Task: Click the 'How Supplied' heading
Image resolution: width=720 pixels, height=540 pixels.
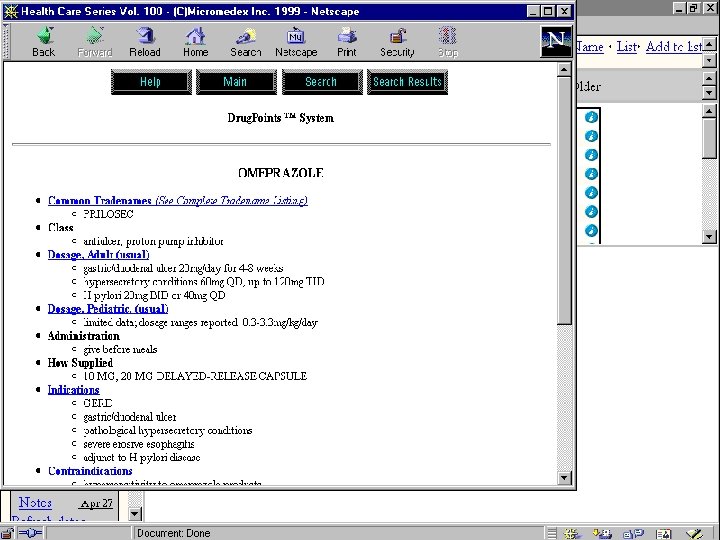Action: (80, 363)
